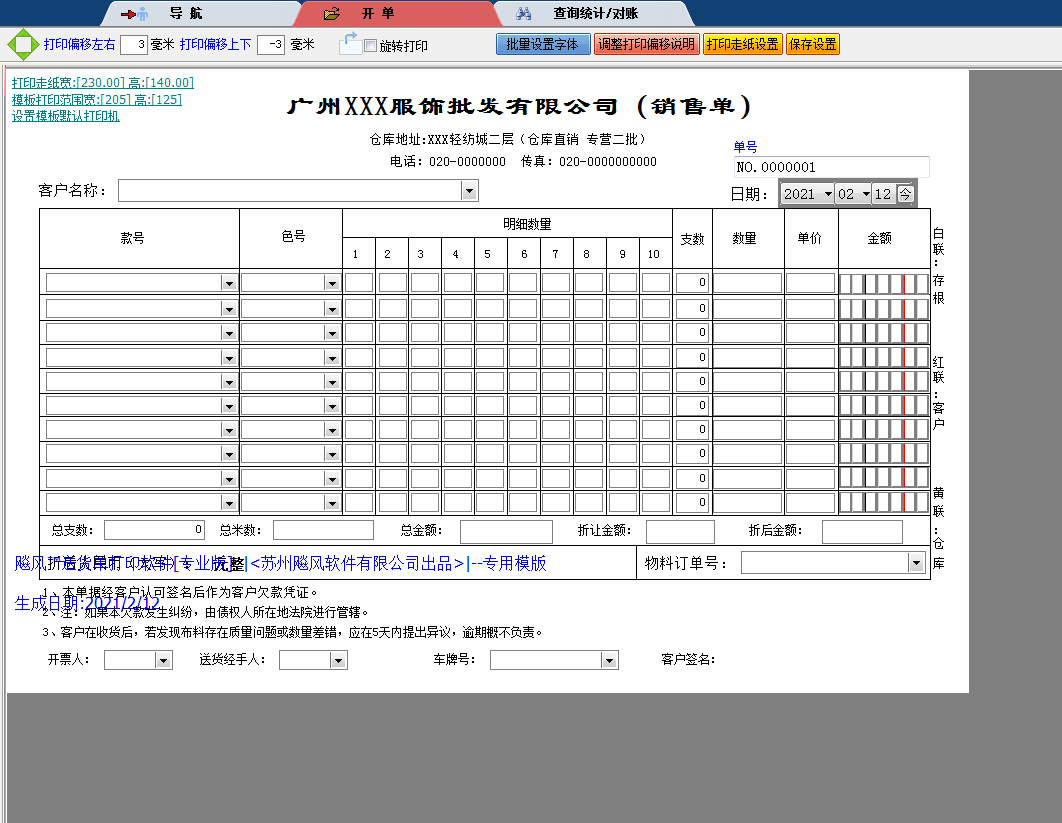Expand the 车牌号 dropdown
The width and height of the screenshot is (1062, 823).
[608, 660]
